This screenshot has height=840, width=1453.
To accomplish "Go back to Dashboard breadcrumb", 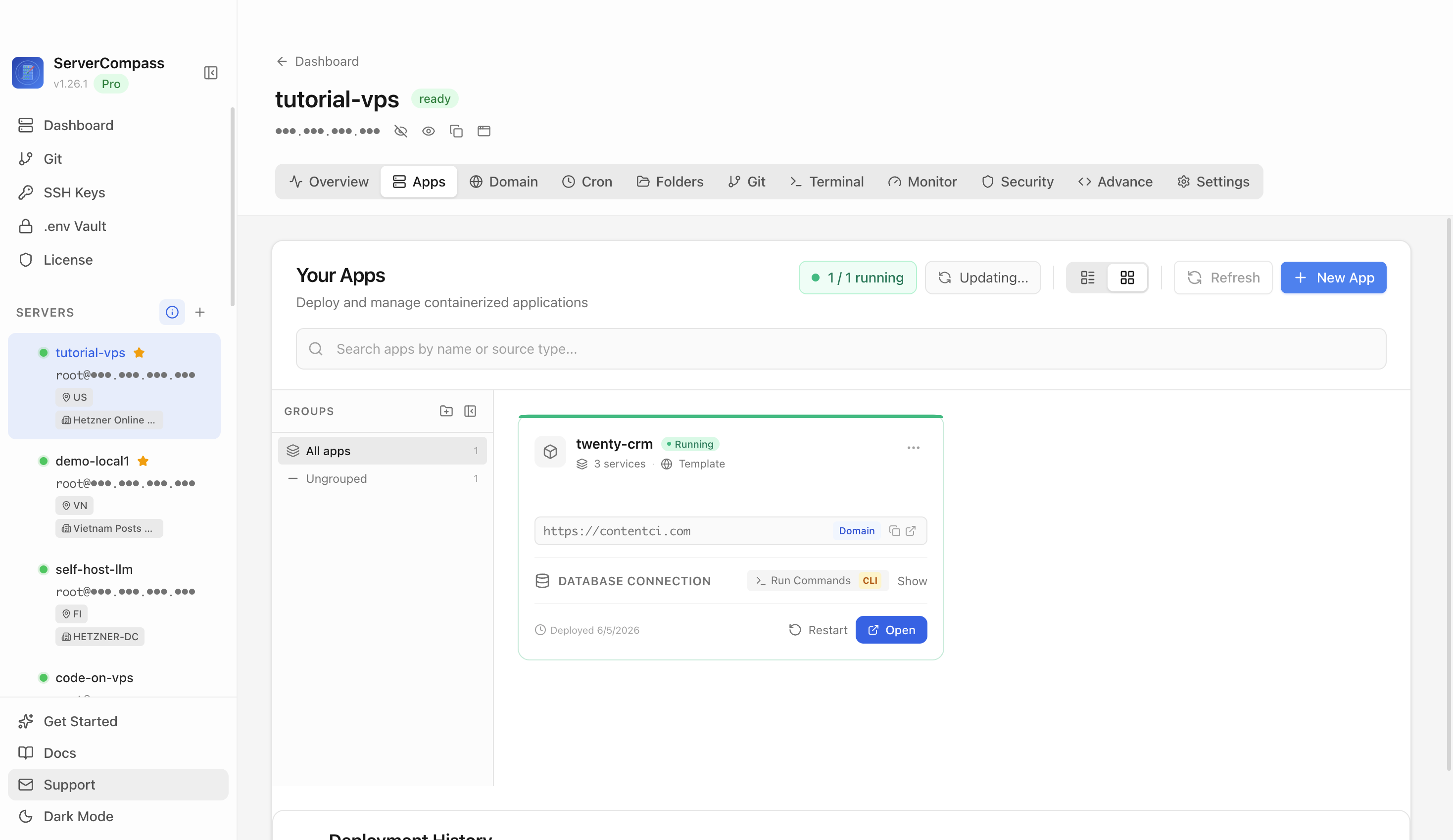I will point(317,61).
